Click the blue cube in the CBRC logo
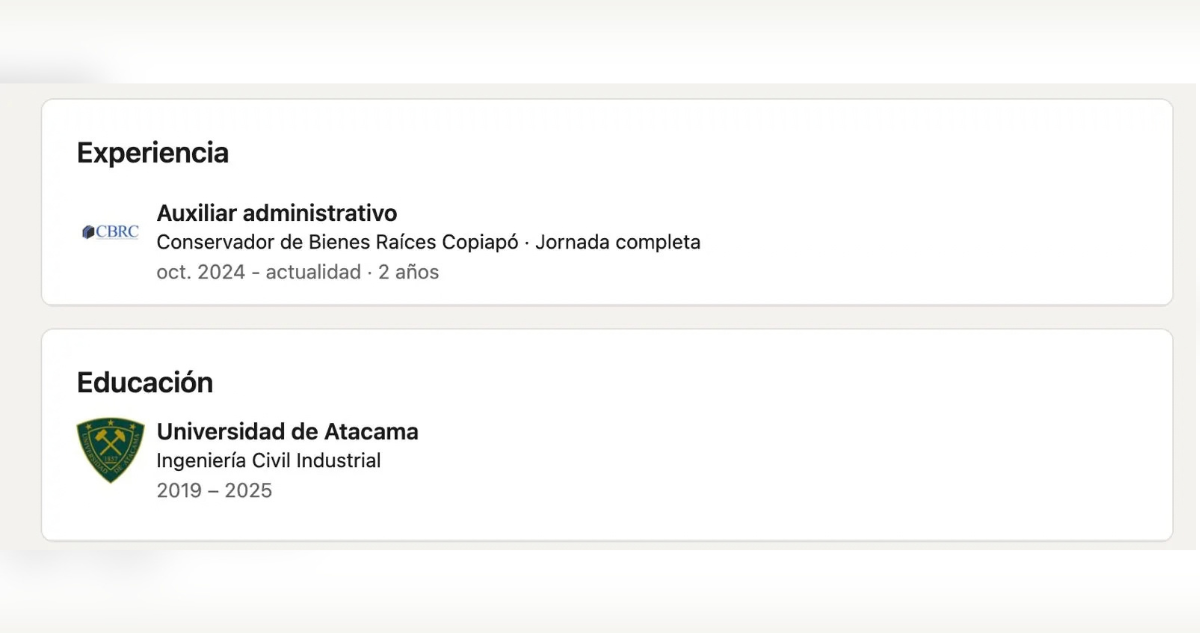 88,232
